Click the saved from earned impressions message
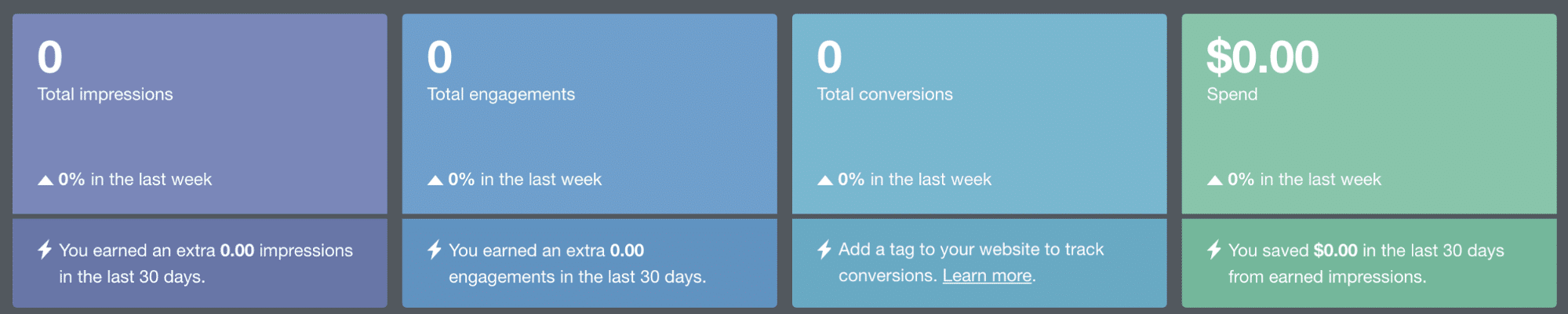 (x=1366, y=264)
